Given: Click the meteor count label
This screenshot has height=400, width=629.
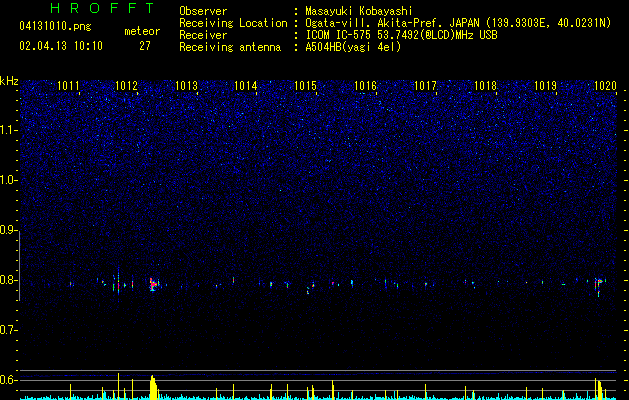Looking at the screenshot, I should pos(142,31).
